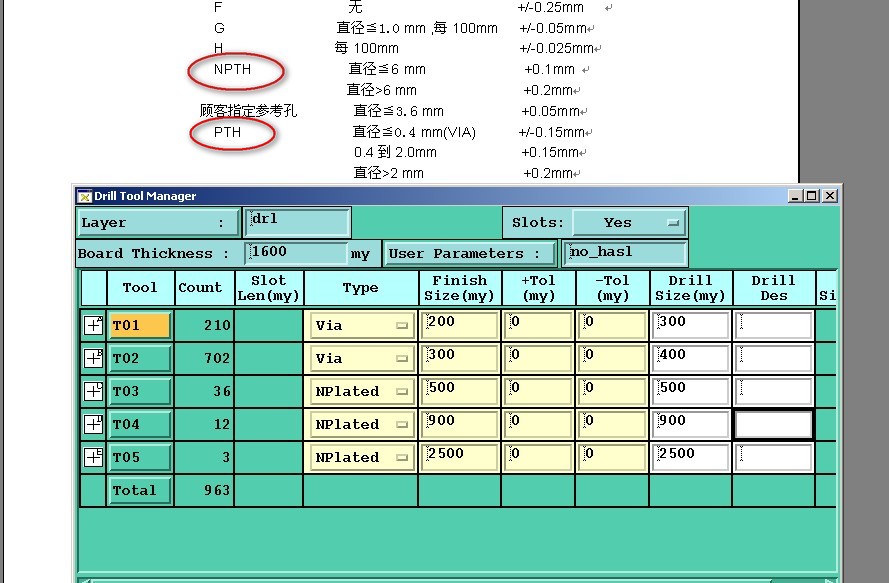Click Drill Size field for T02
Image resolution: width=889 pixels, height=583 pixels.
tap(690, 358)
